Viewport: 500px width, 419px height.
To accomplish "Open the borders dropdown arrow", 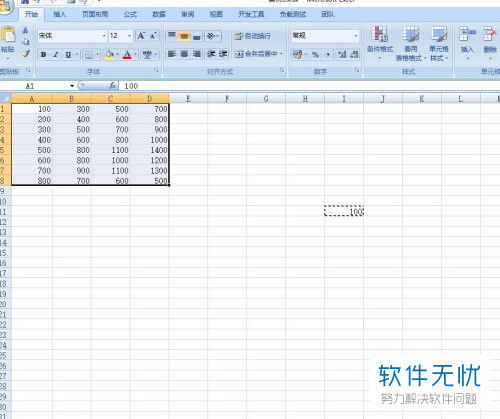I will click(x=98, y=55).
